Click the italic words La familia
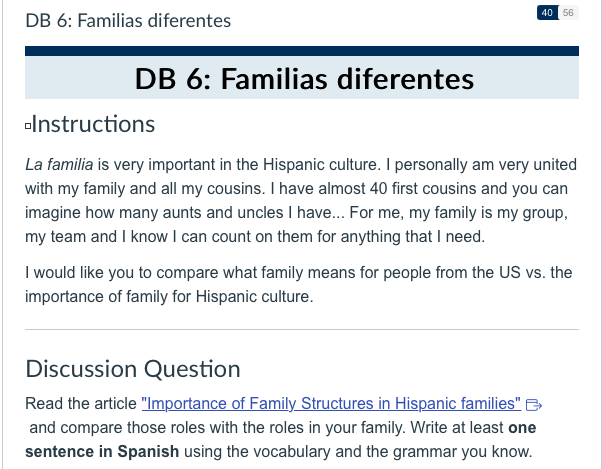Image resolution: width=602 pixels, height=469 pixels. click(x=59, y=165)
